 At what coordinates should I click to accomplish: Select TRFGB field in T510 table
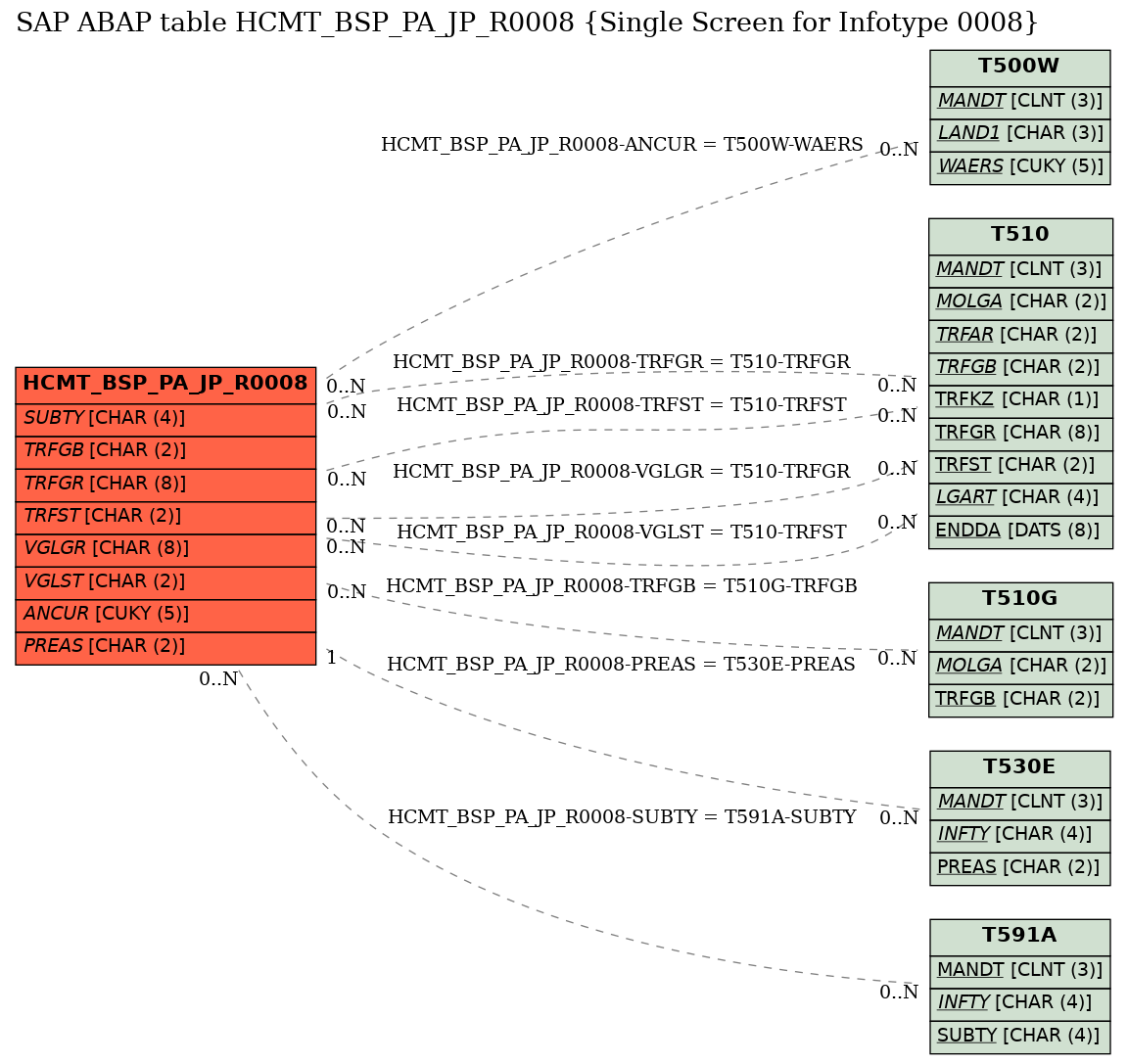1020,368
